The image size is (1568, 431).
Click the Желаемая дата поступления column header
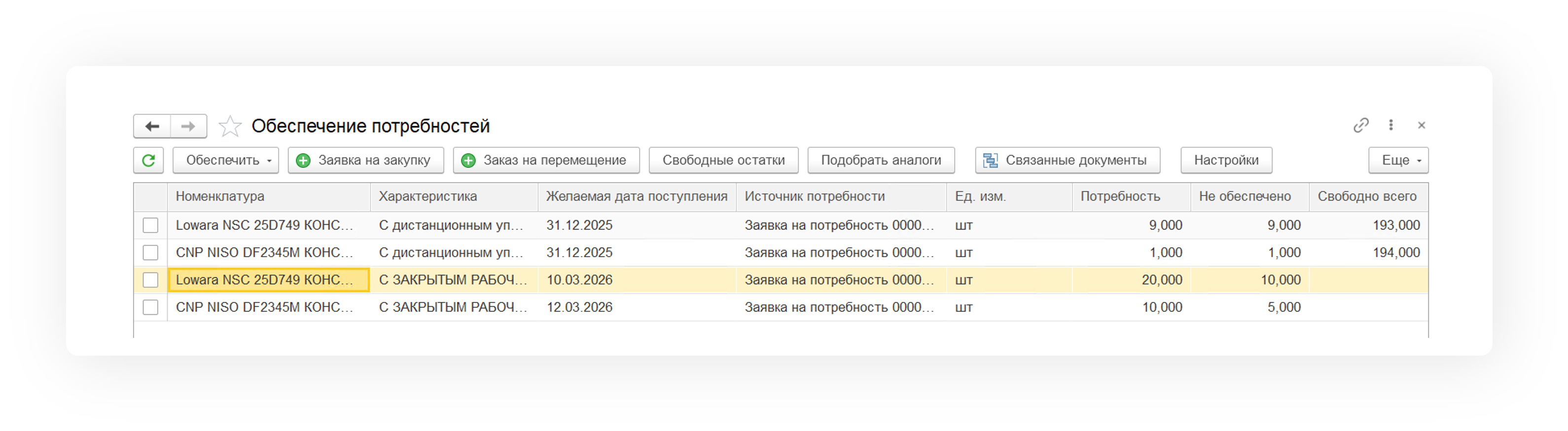[636, 197]
